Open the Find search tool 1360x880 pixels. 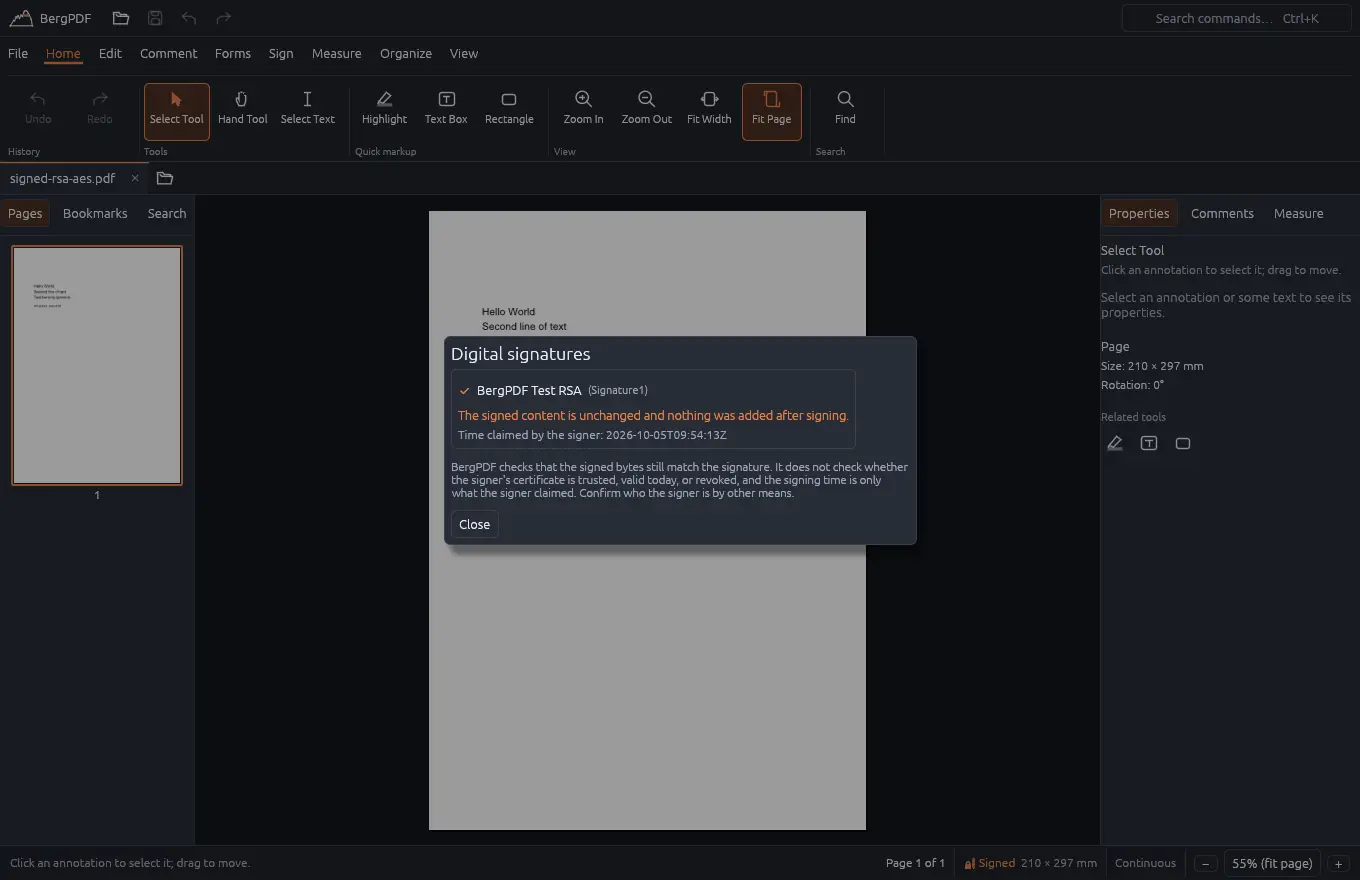[845, 111]
